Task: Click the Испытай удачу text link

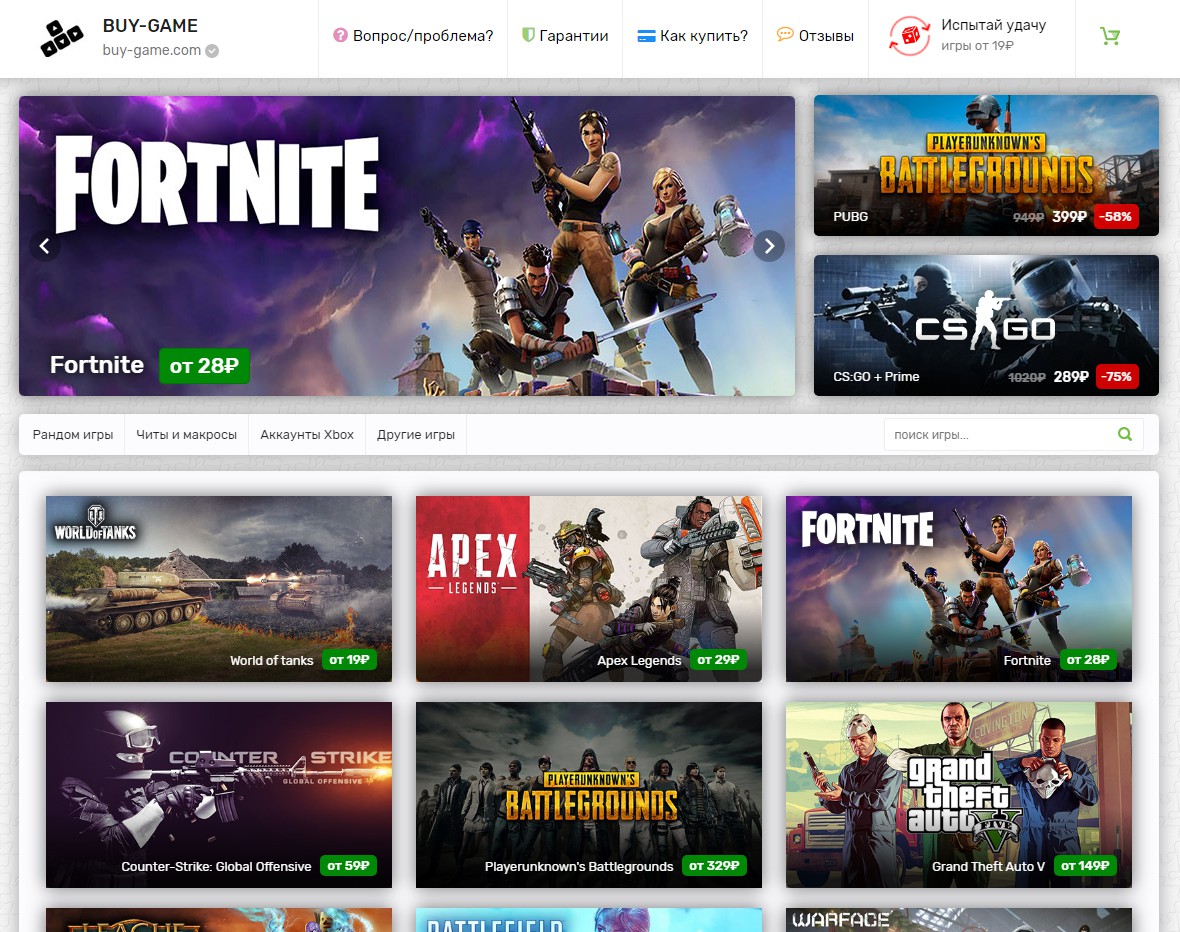Action: tap(993, 25)
